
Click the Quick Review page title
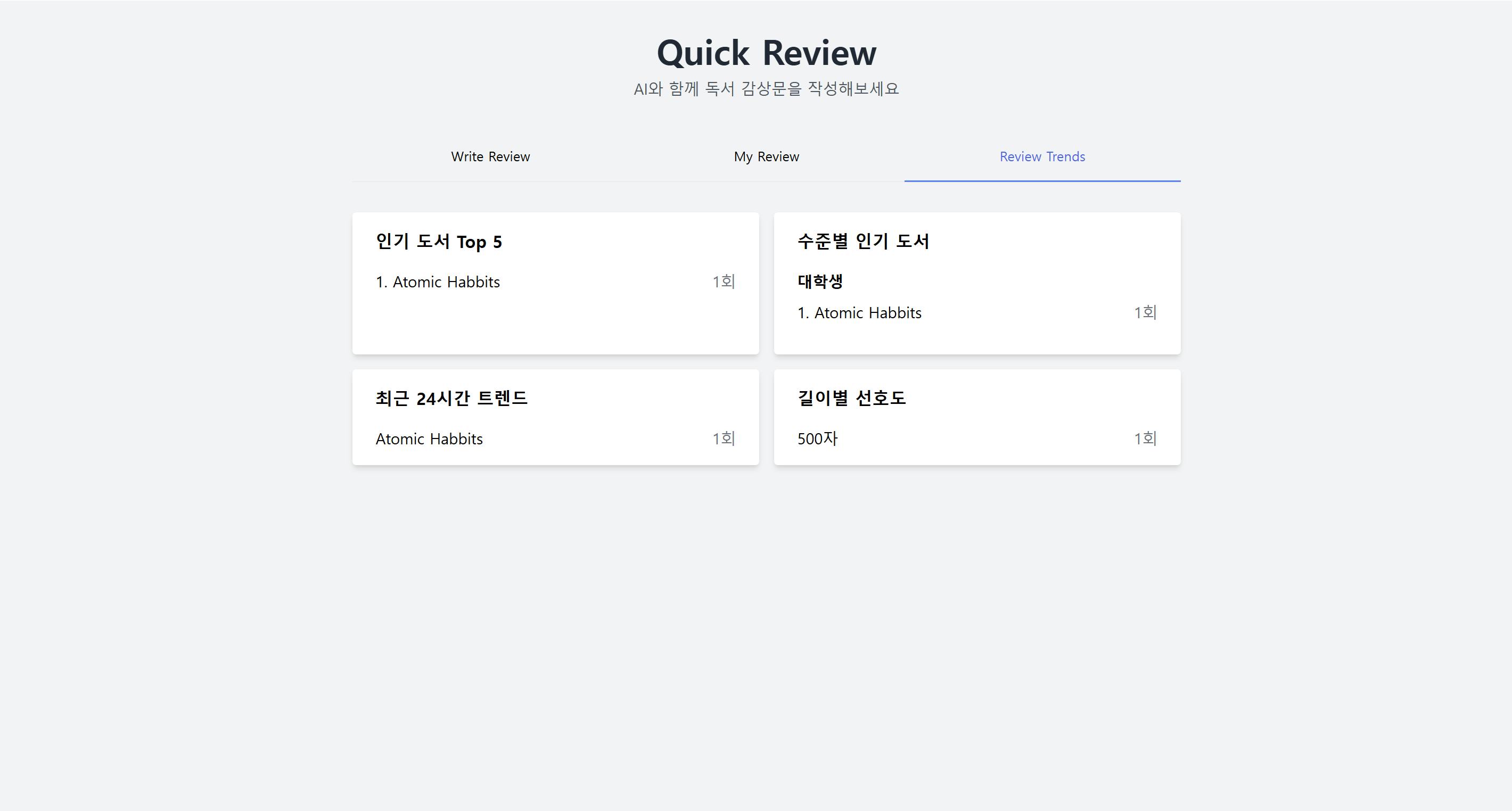pos(766,52)
